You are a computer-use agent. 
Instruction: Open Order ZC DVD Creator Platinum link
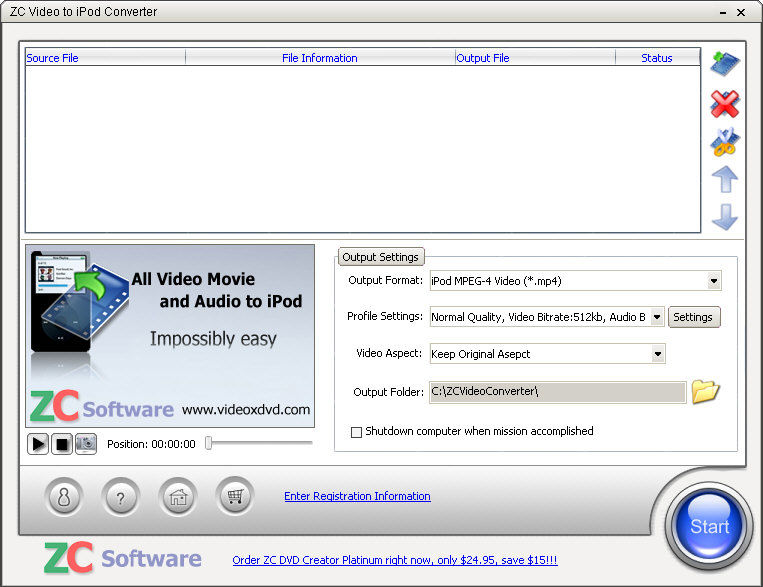pyautogui.click(x=395, y=560)
